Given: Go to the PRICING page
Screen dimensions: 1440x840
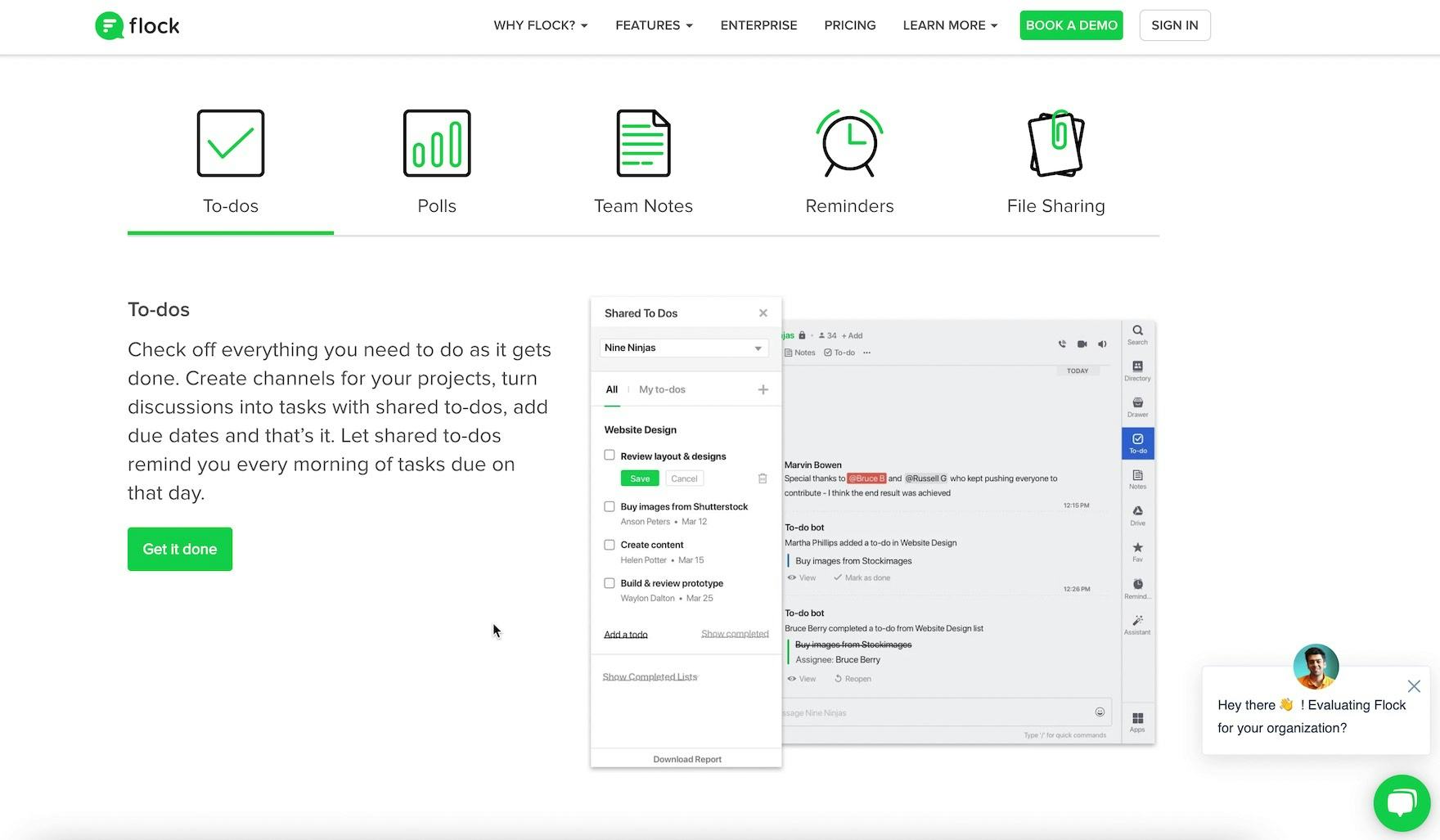Looking at the screenshot, I should [850, 25].
